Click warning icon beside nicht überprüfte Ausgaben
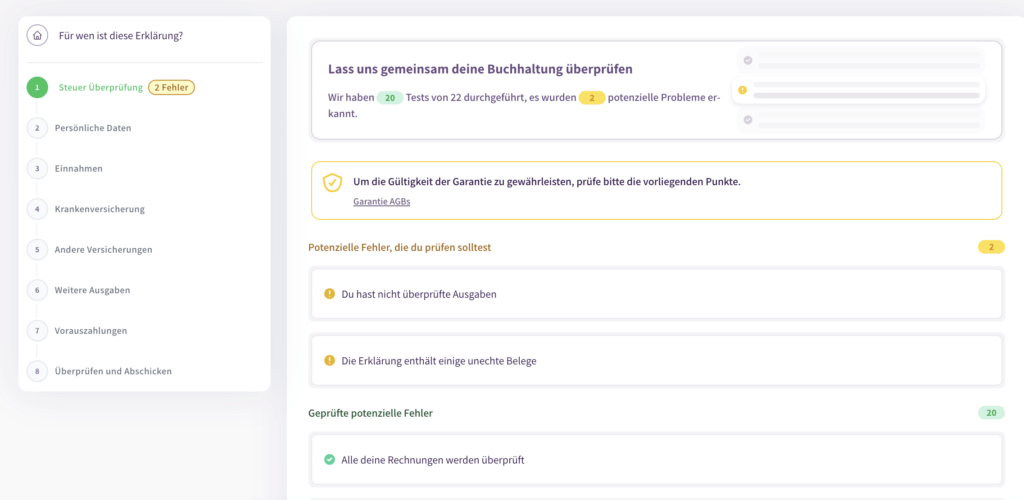This screenshot has height=500, width=1024. click(329, 294)
